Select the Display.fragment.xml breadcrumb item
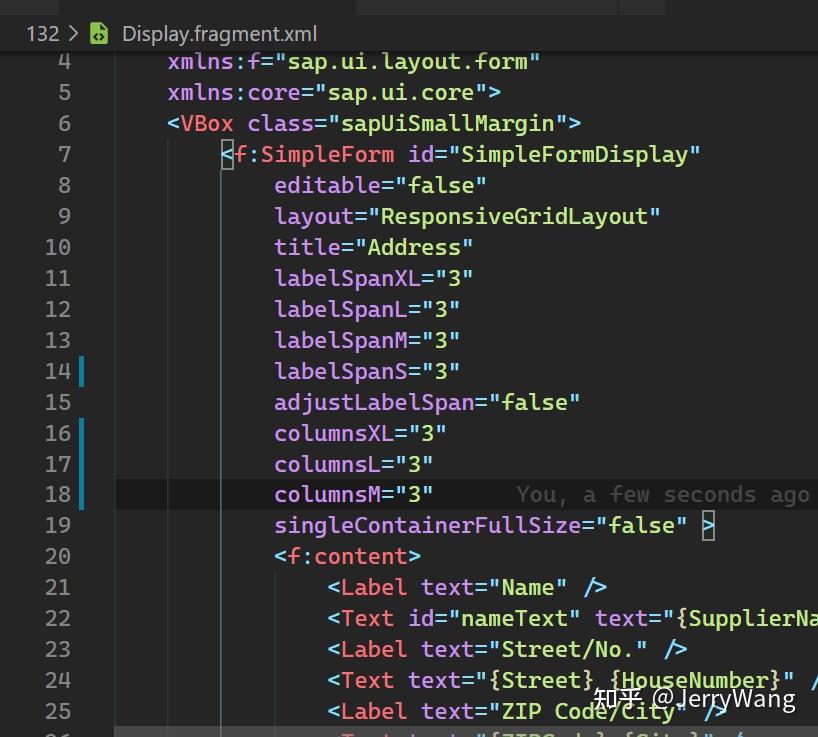 pyautogui.click(x=219, y=34)
